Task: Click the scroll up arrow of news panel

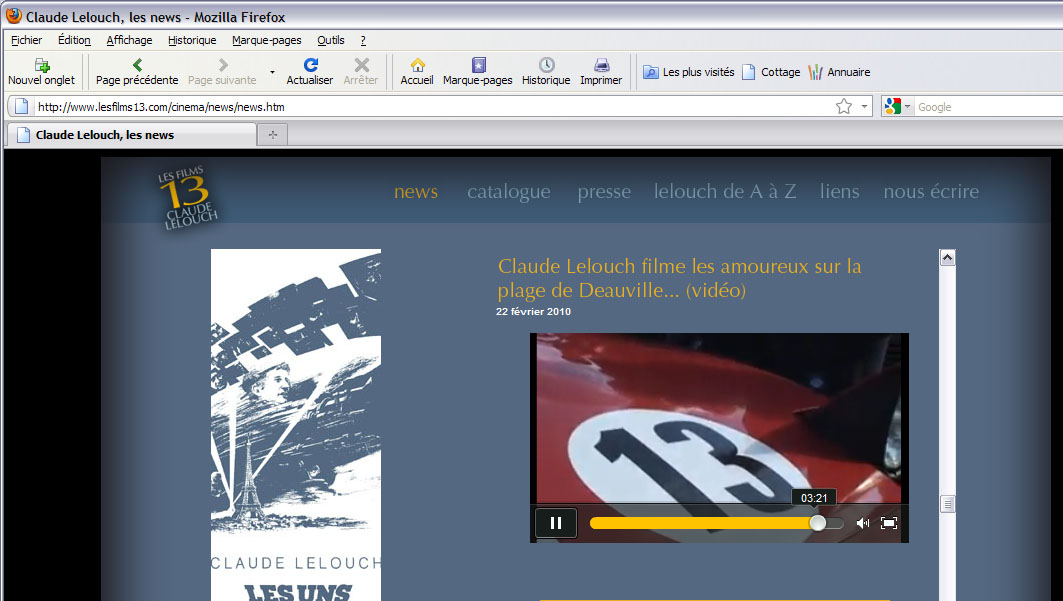Action: [x=947, y=257]
